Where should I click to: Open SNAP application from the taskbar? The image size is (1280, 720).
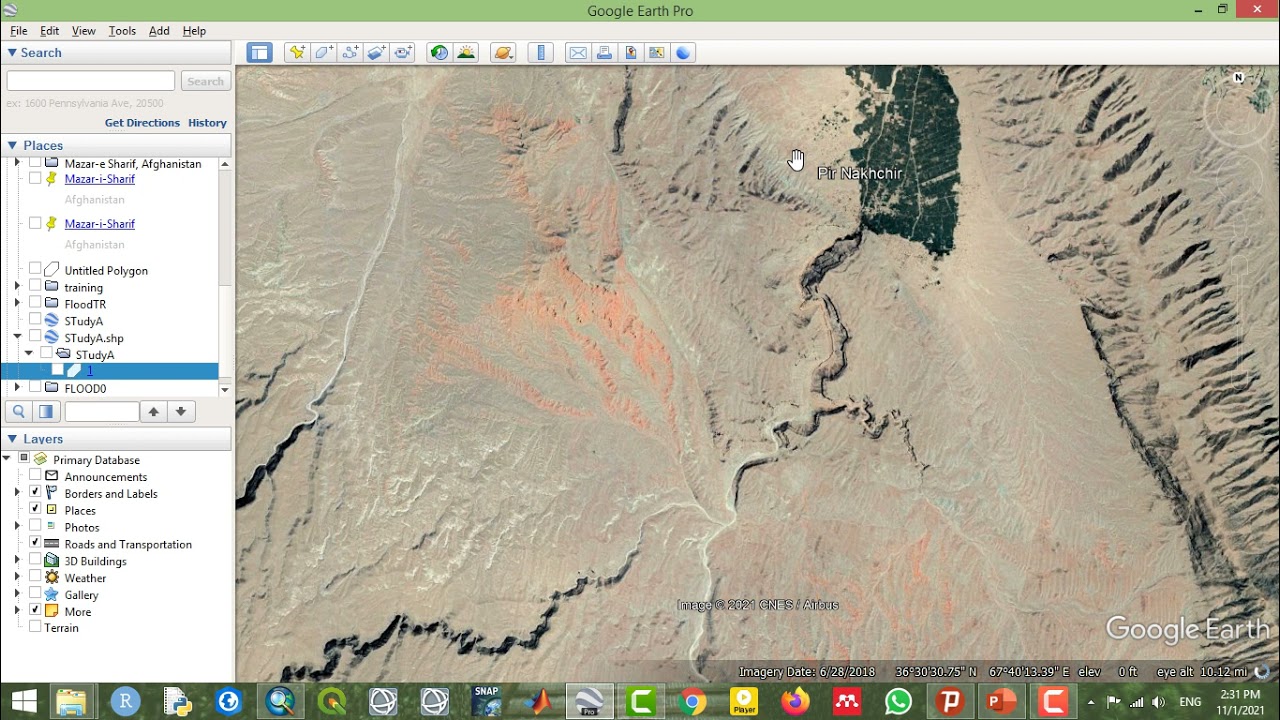(x=487, y=702)
